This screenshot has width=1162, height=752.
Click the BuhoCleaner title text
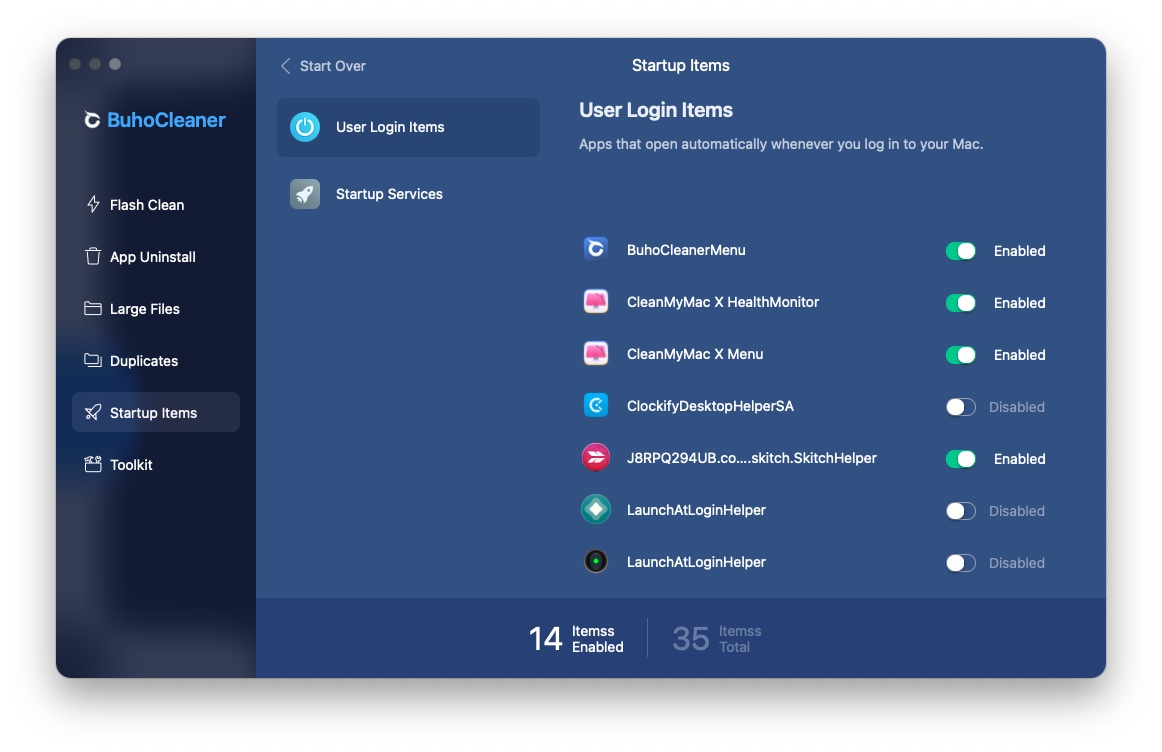(x=166, y=120)
